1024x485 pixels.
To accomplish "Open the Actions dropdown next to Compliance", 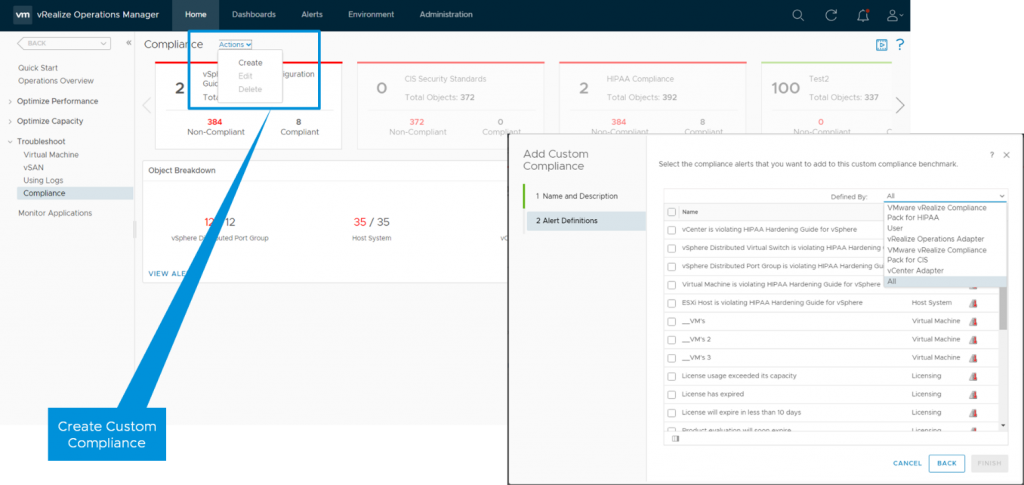I will (x=235, y=44).
